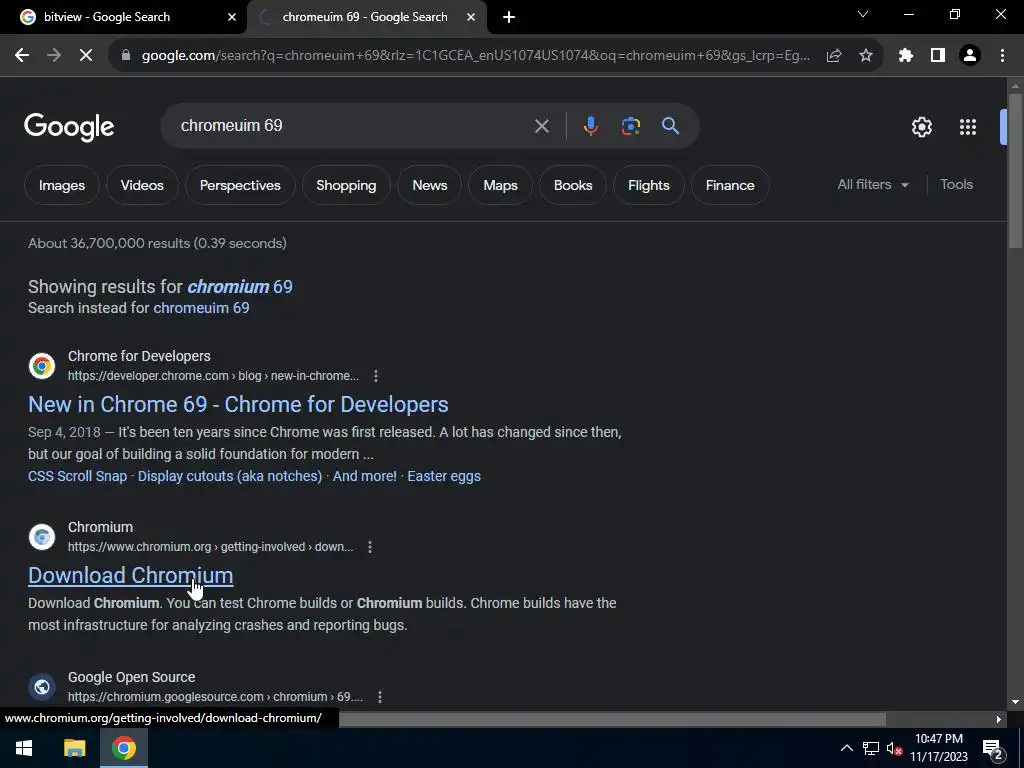Open the notification center
Image resolution: width=1024 pixels, height=768 pixels.
click(x=993, y=749)
